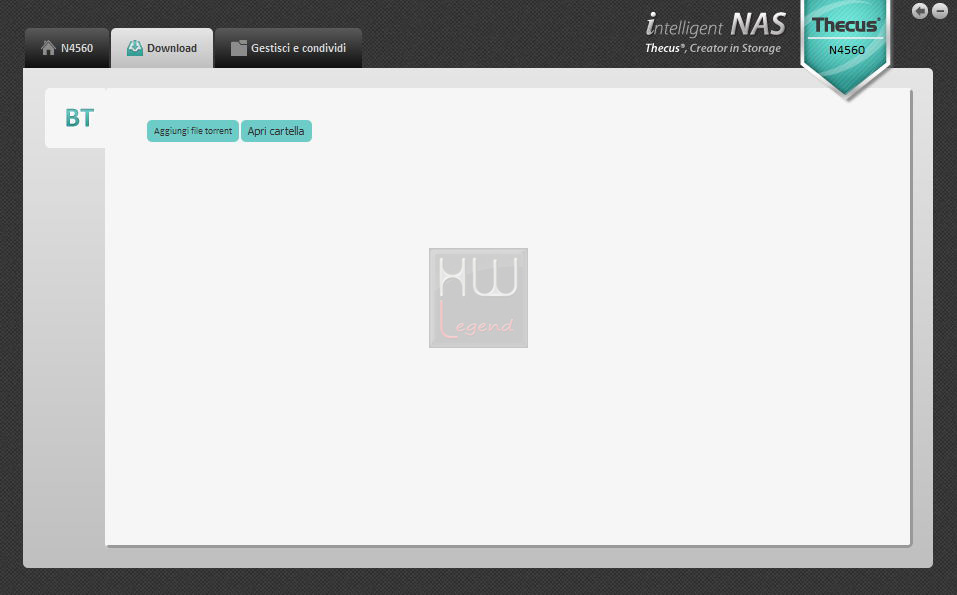Click the Thecus N4560 badge
Screen dimensions: 957x595
(846, 49)
